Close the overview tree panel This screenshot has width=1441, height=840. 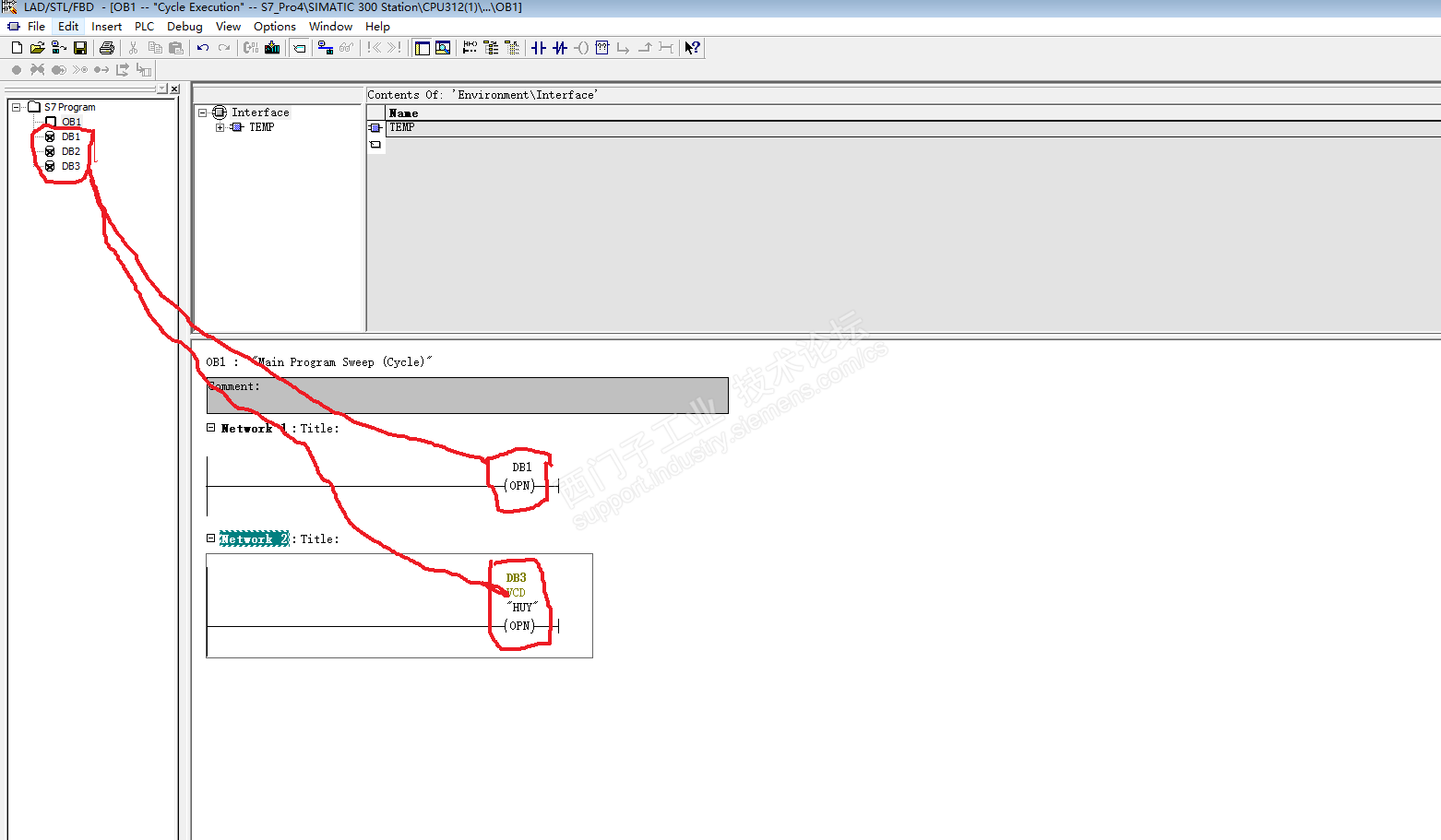click(x=174, y=89)
